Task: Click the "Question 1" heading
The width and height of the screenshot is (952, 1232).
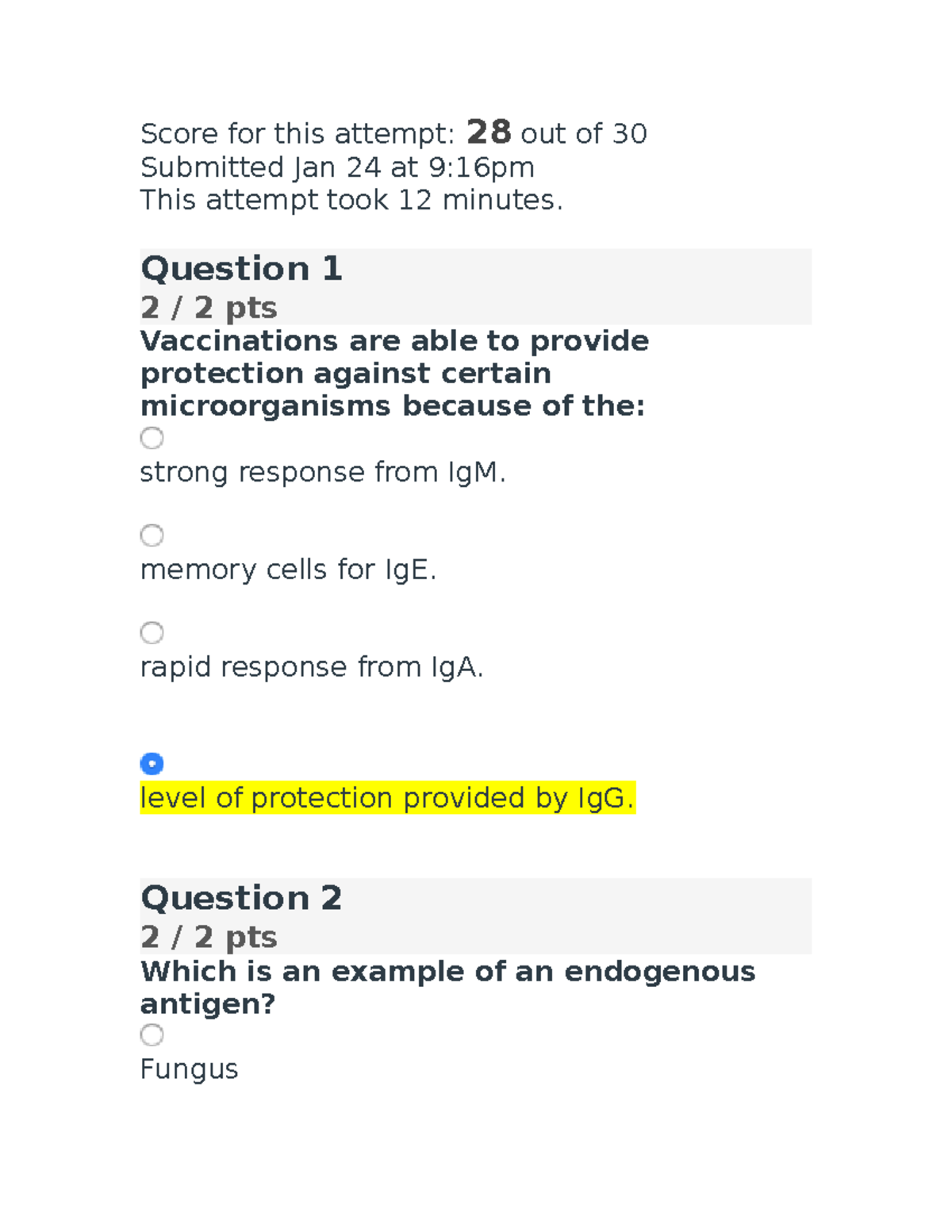Action: click(x=241, y=269)
